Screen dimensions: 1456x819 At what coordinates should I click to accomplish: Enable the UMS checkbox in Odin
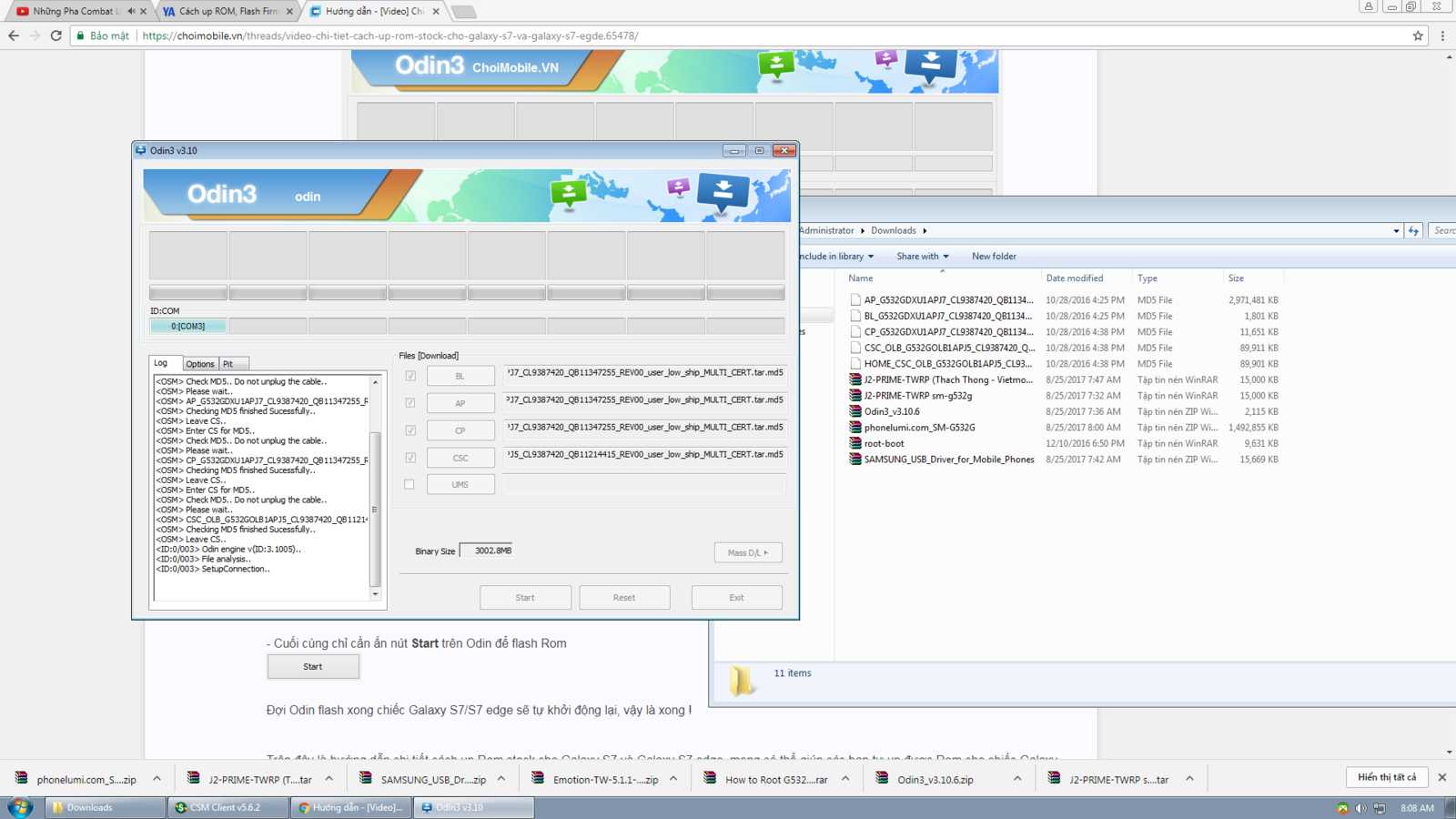pos(409,485)
